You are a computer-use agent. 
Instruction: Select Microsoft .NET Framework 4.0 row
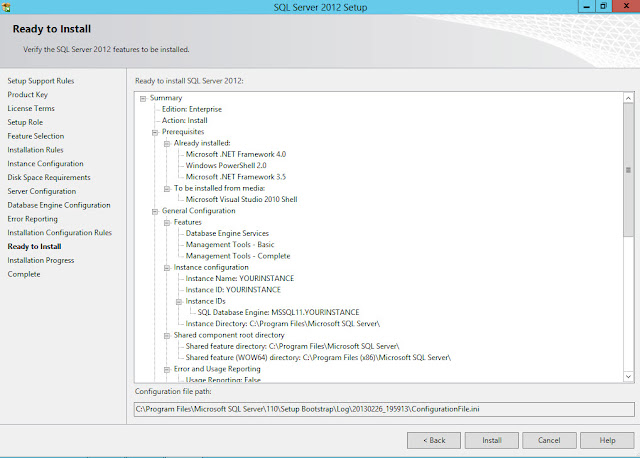(x=236, y=154)
